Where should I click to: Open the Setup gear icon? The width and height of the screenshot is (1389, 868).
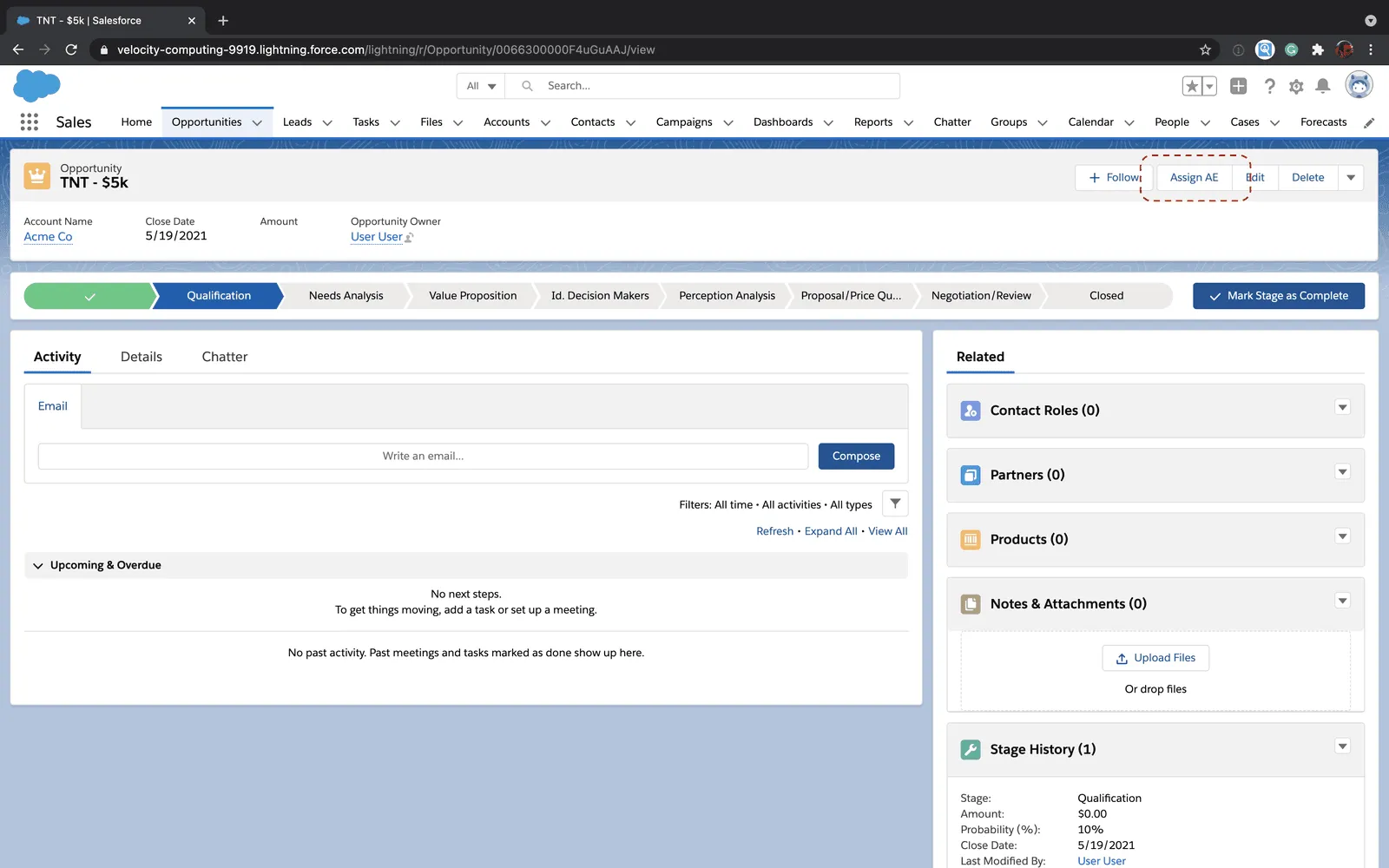(1296, 86)
